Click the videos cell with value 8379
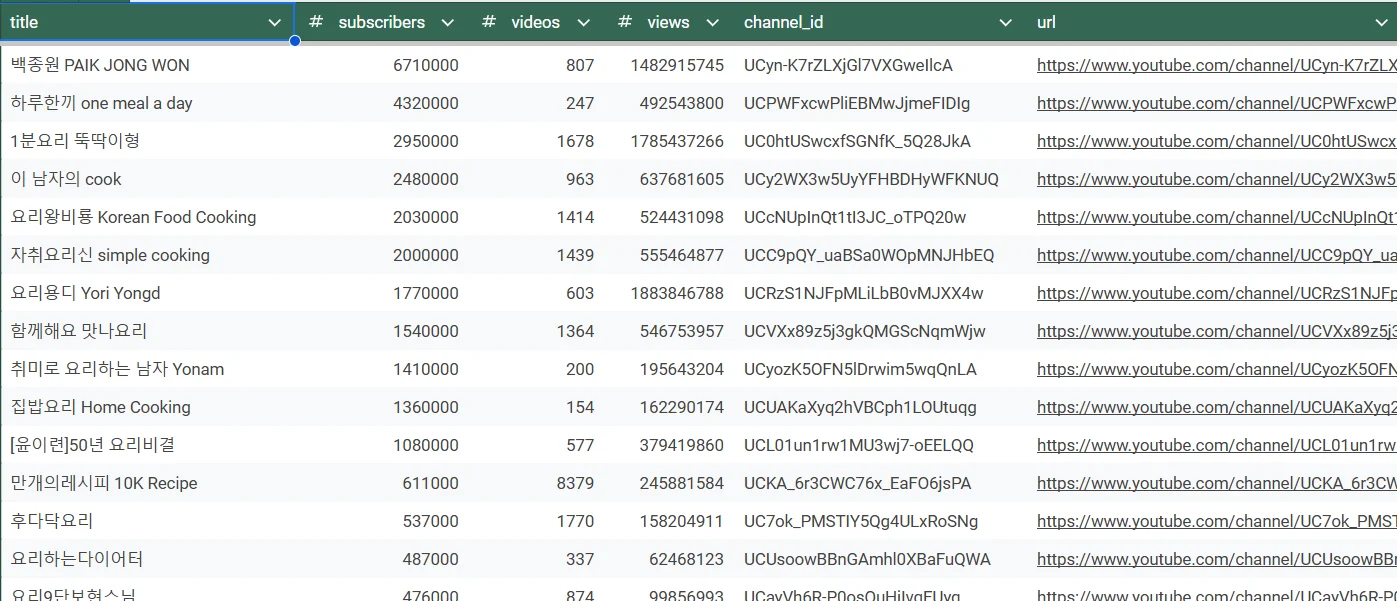Screen dimensions: 1397x601 point(575,483)
